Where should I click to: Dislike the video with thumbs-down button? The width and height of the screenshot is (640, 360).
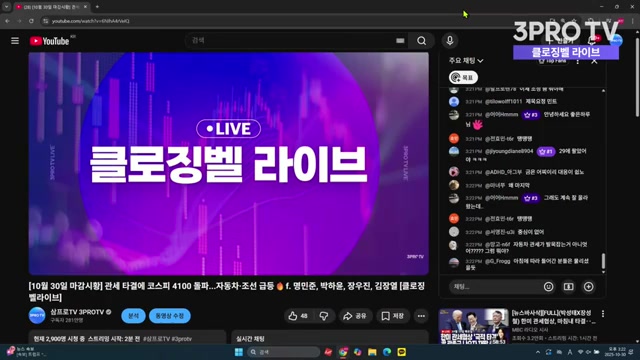(x=324, y=316)
